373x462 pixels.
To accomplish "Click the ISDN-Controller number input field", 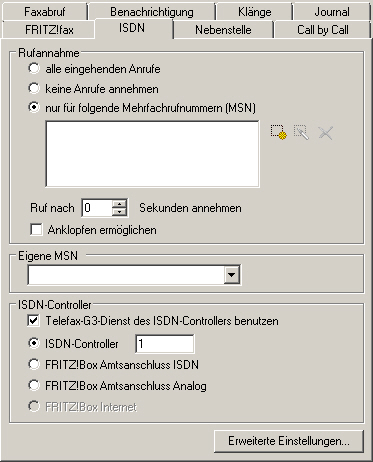I will tap(165, 344).
